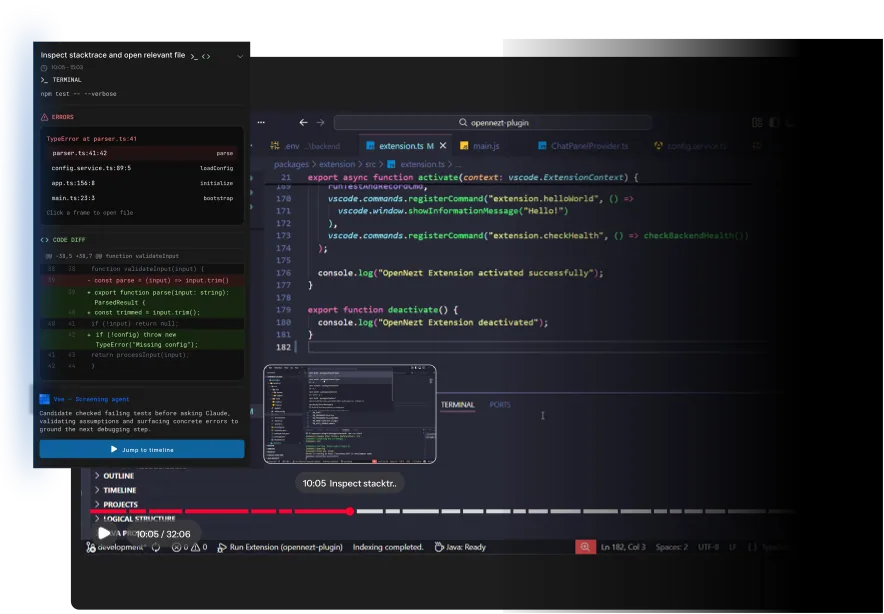Click the '10:05 Inspect stacktr..' tooltip label
This screenshot has height=614, width=884.
click(x=350, y=483)
